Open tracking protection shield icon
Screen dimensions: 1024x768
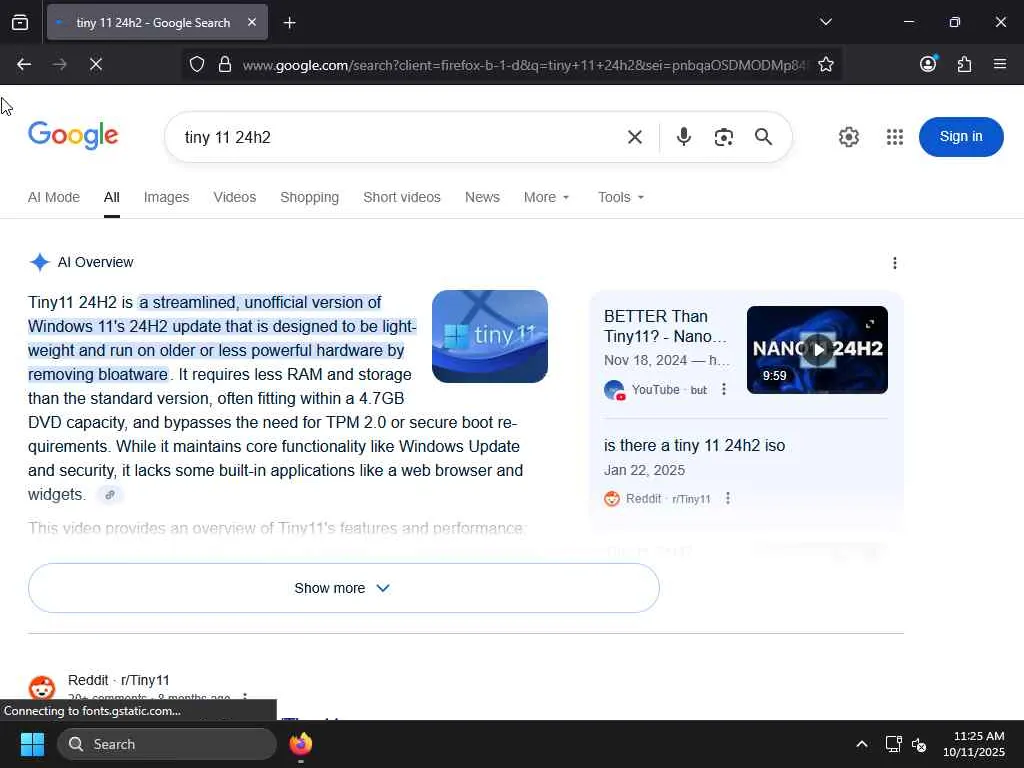(x=197, y=64)
